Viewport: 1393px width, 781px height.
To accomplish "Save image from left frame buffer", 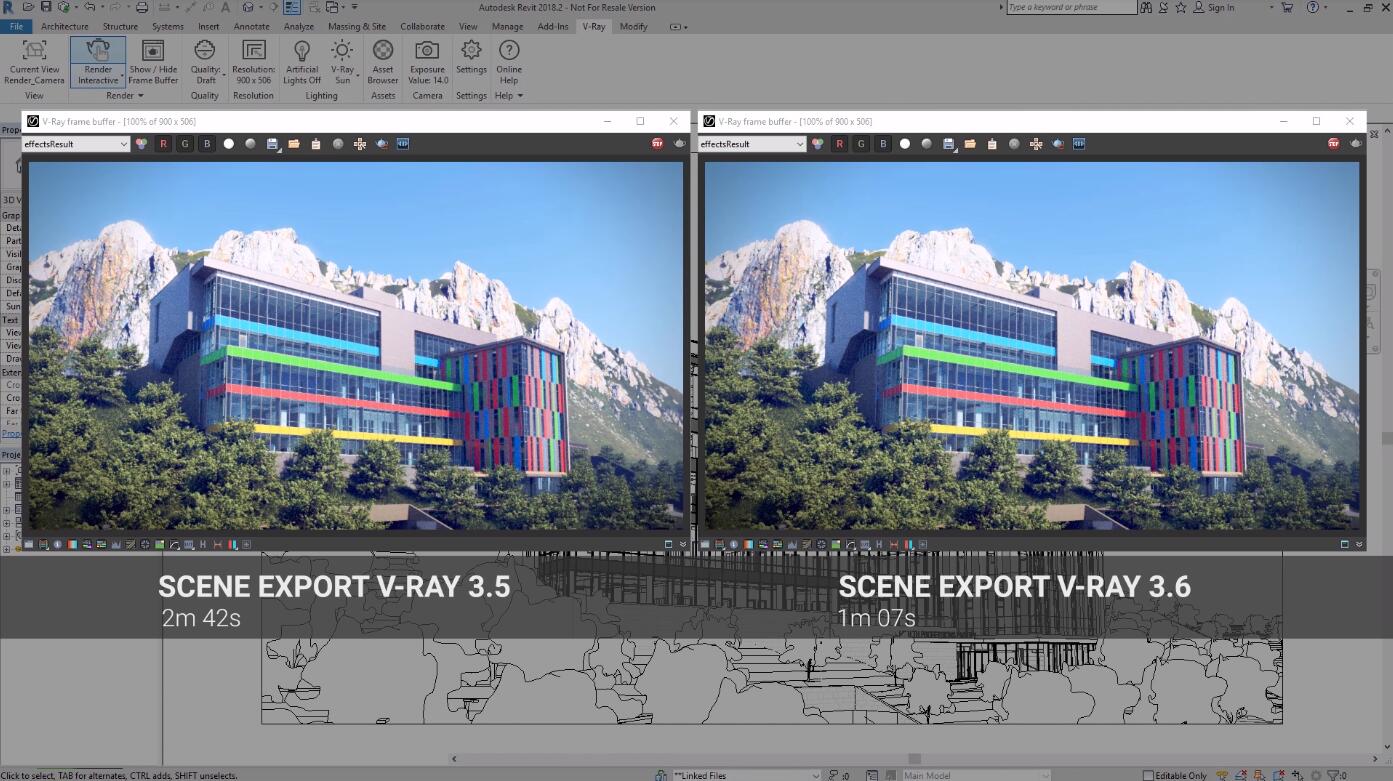I will 273,144.
